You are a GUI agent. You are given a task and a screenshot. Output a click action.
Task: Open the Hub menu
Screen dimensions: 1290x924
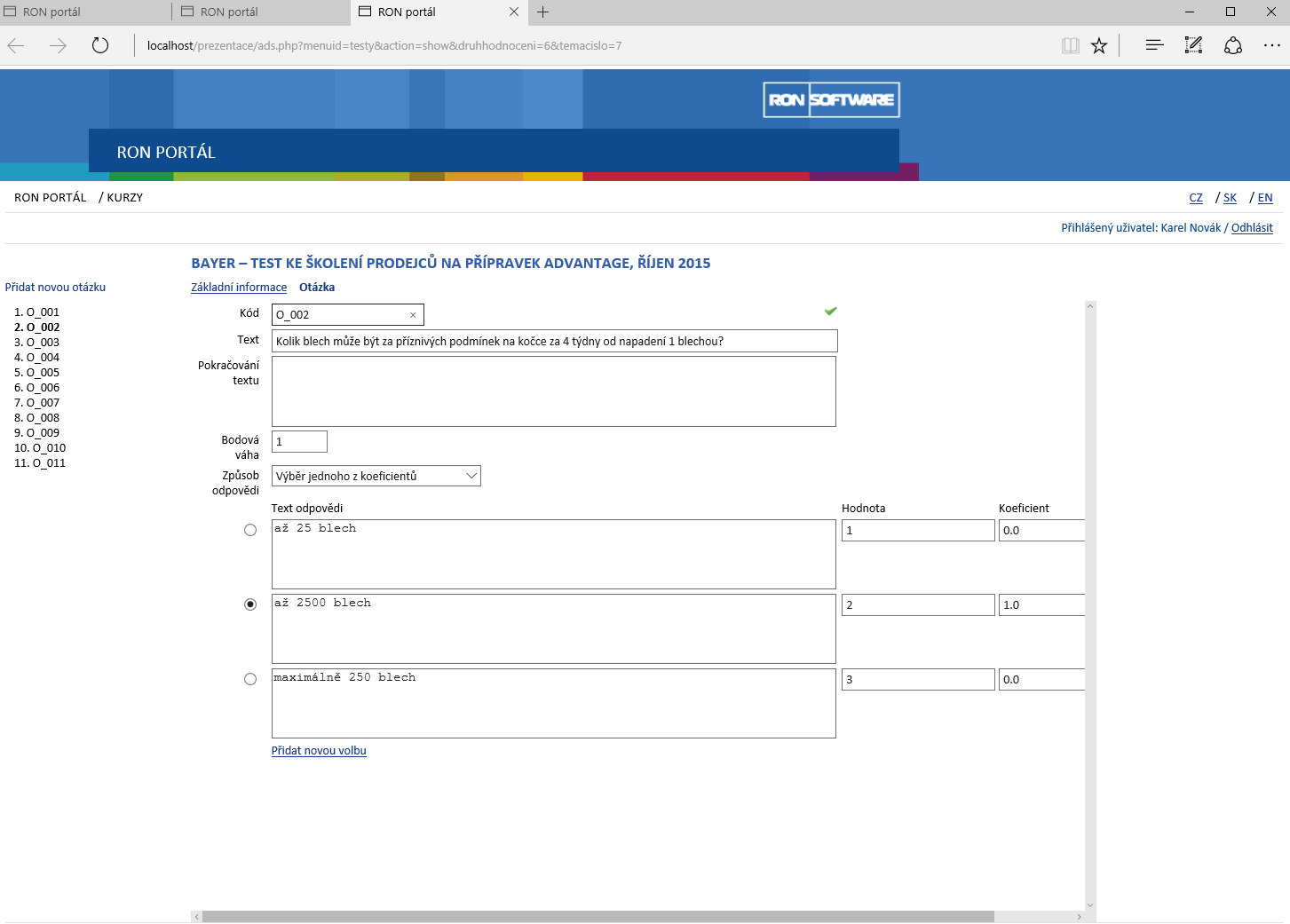[x=1154, y=45]
